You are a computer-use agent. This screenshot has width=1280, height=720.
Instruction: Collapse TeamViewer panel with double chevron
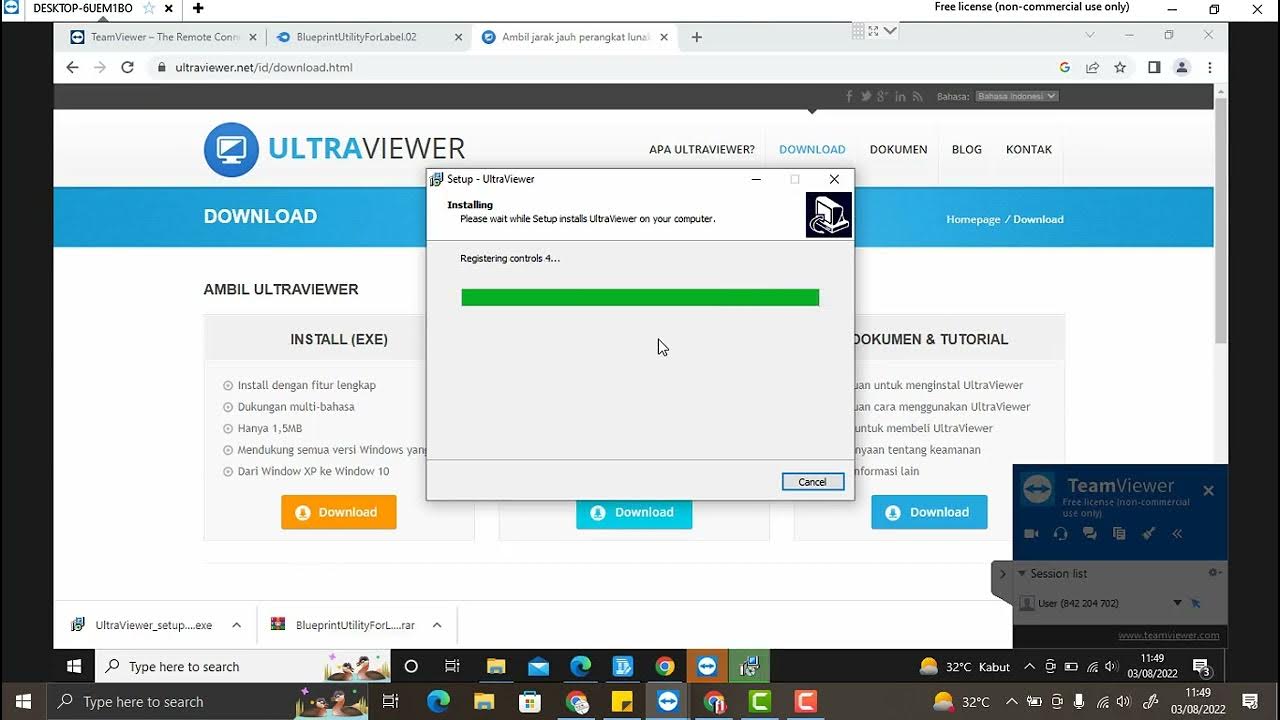coord(1177,534)
